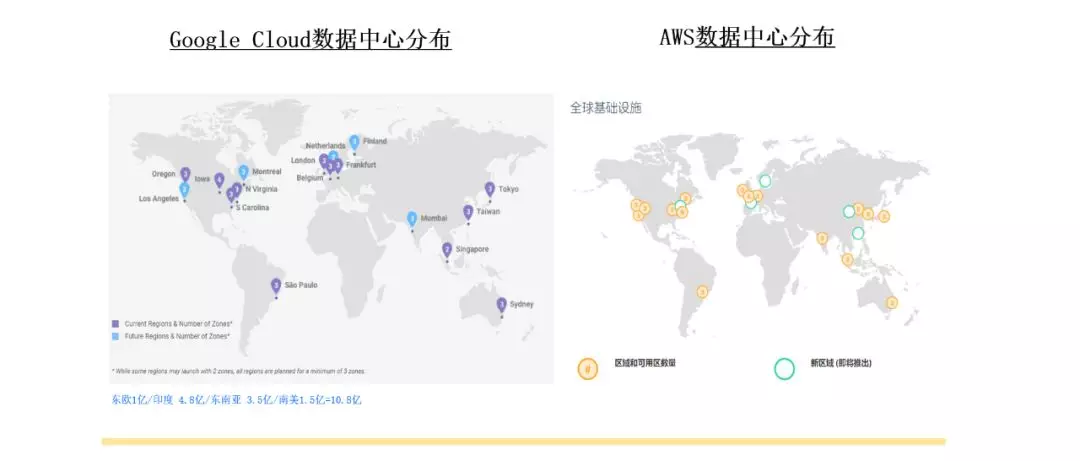Click the footnote about regions launching with 2 zones
The image size is (1080, 461).
pos(239,371)
